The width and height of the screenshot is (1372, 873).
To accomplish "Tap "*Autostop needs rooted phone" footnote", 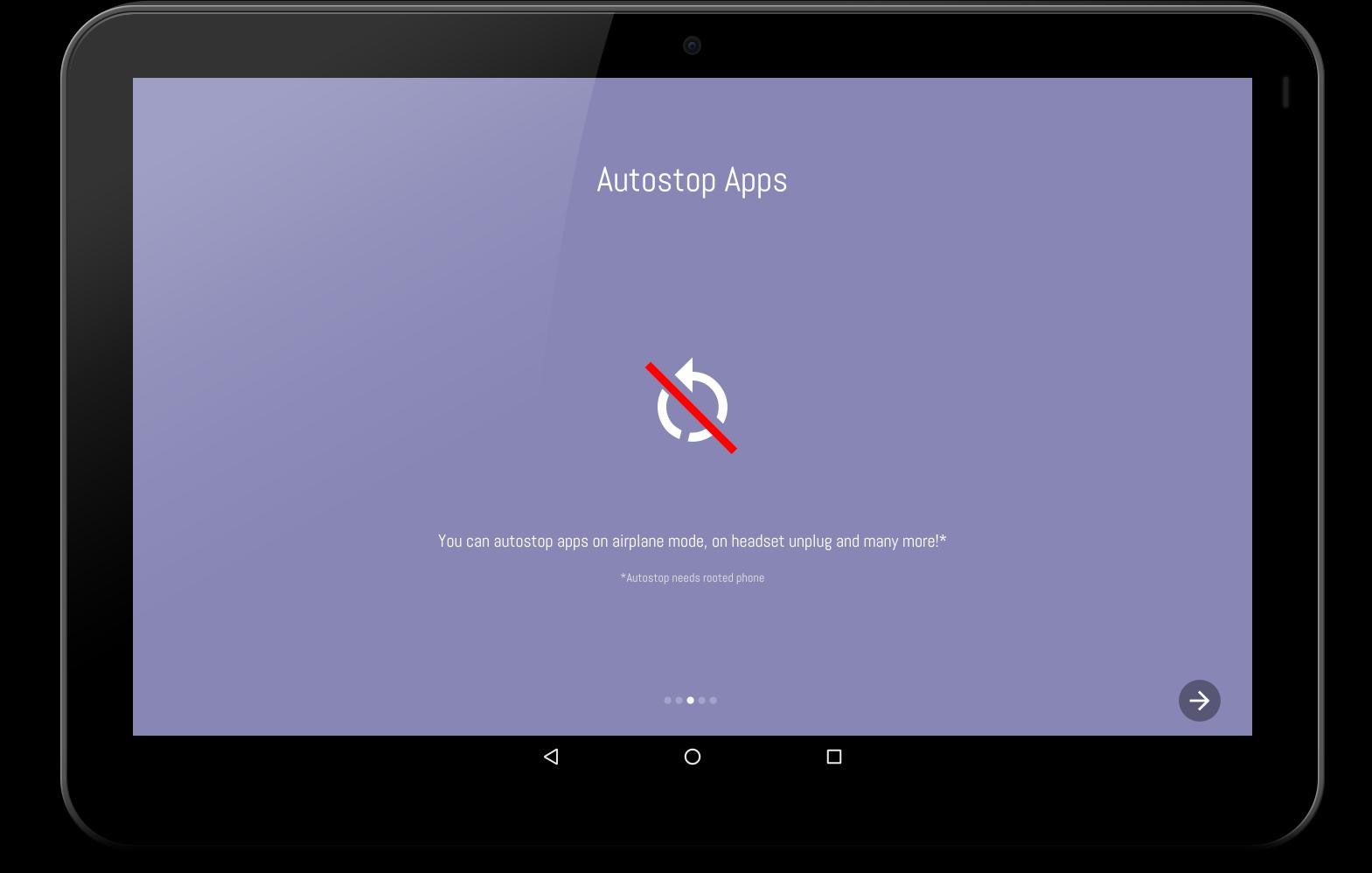I will (692, 577).
